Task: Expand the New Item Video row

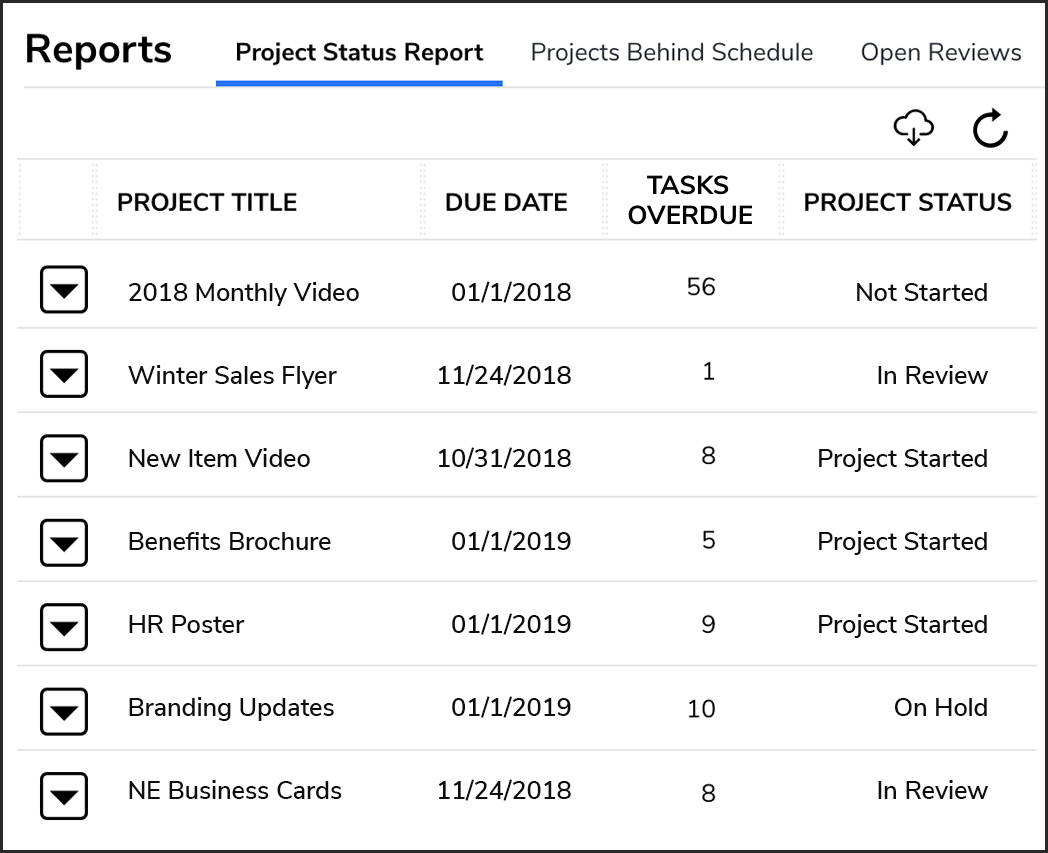Action: 64,458
